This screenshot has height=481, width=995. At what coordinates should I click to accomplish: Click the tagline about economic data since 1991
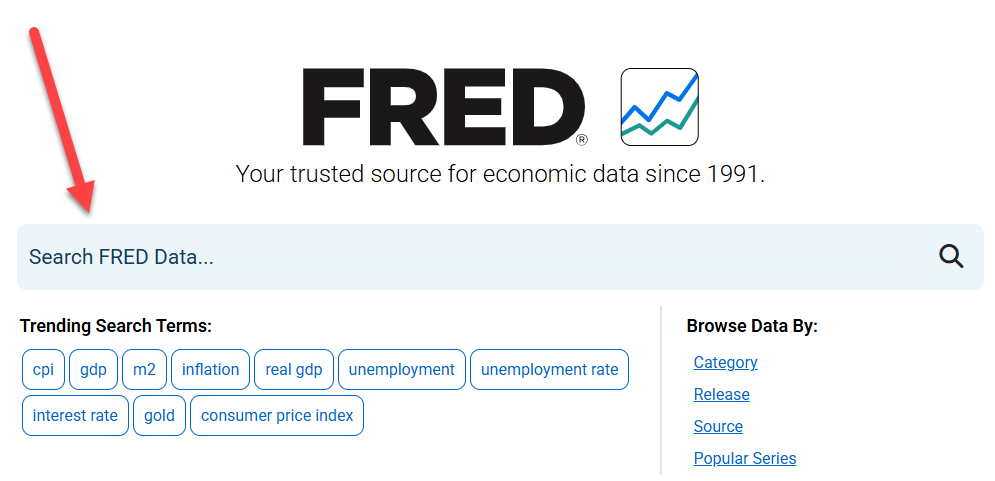(x=500, y=174)
